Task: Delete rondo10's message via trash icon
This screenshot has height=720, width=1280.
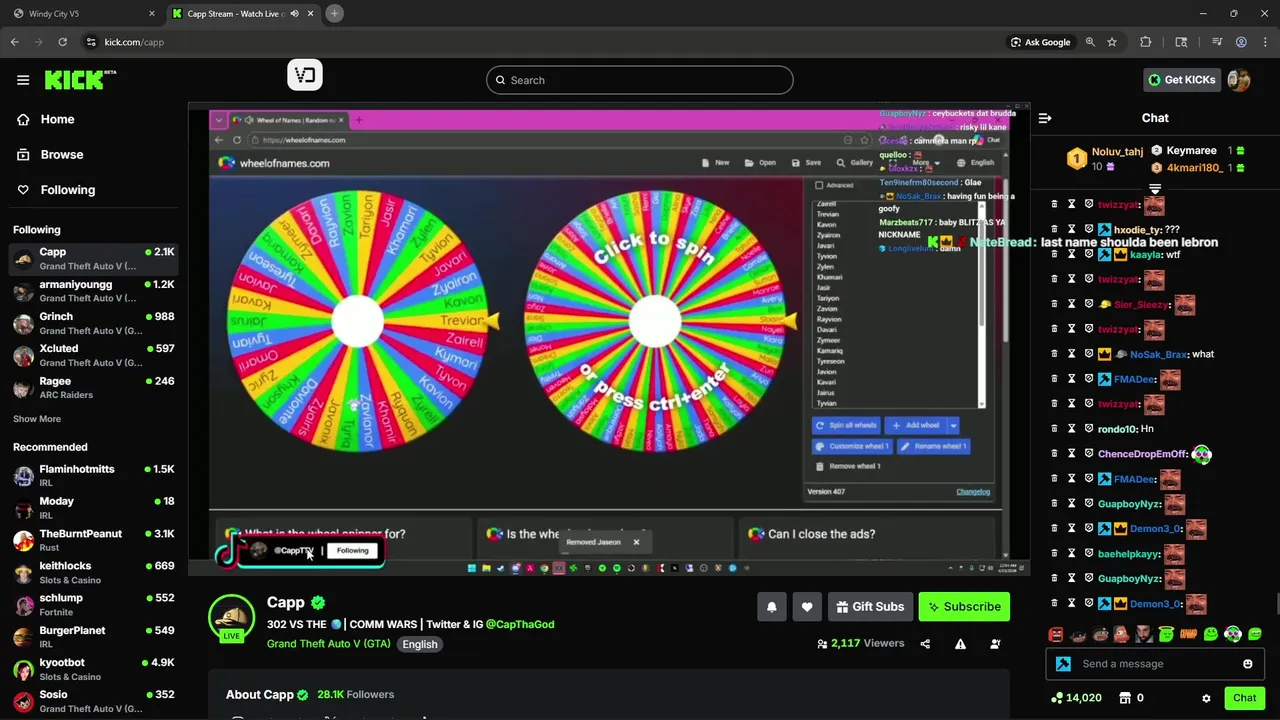Action: 1054,429
